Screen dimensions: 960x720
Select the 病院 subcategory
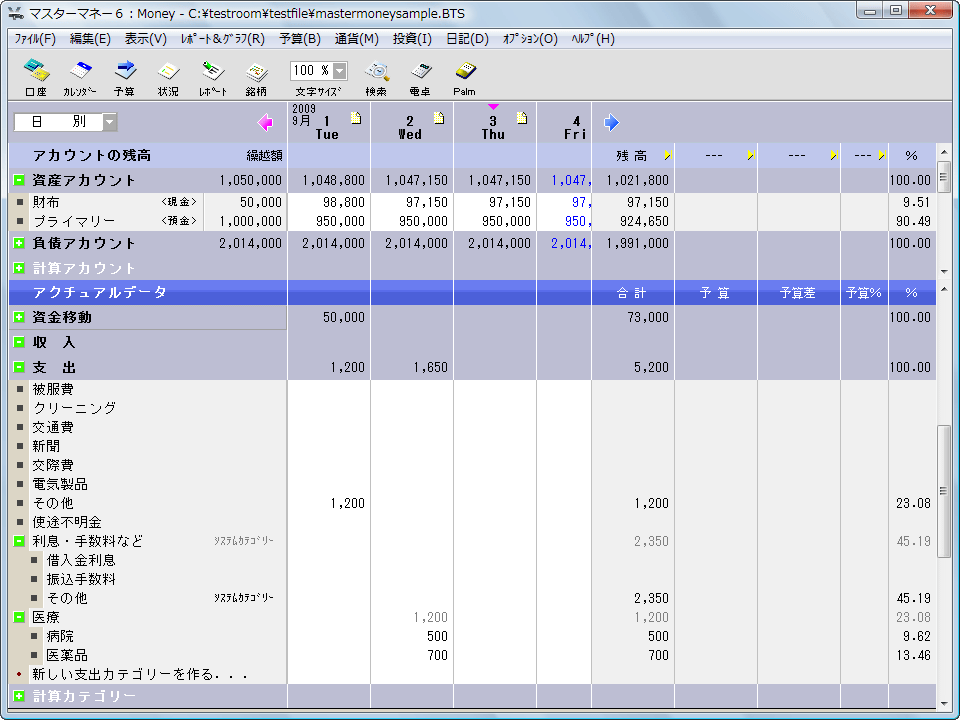pyautogui.click(x=60, y=636)
